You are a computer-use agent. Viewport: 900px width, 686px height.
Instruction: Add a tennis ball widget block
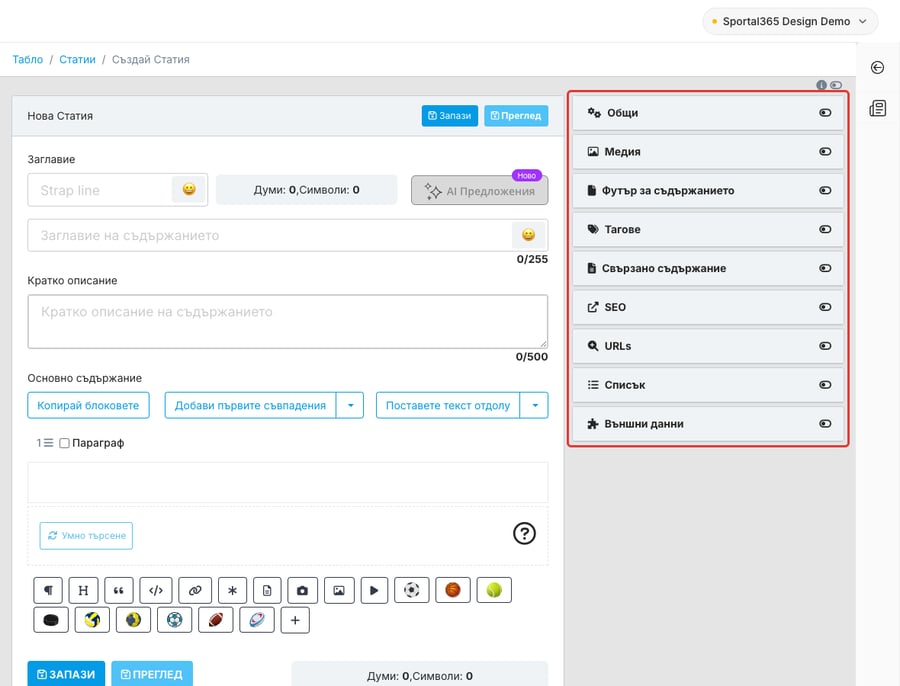[x=494, y=590]
